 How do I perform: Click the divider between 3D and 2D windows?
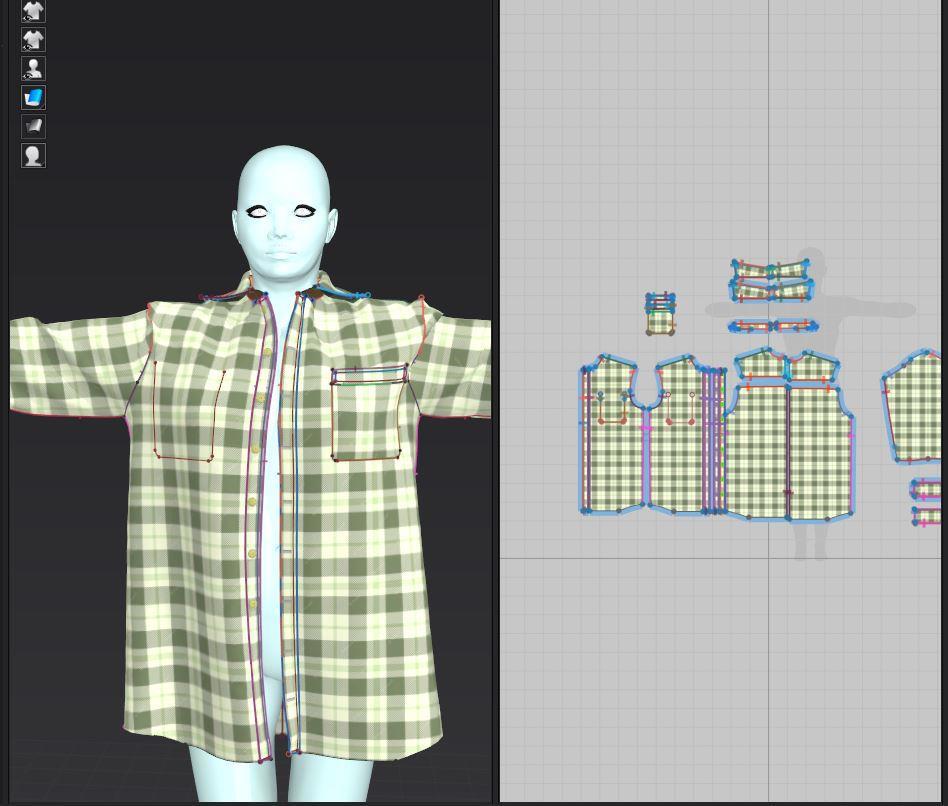pyautogui.click(x=496, y=400)
